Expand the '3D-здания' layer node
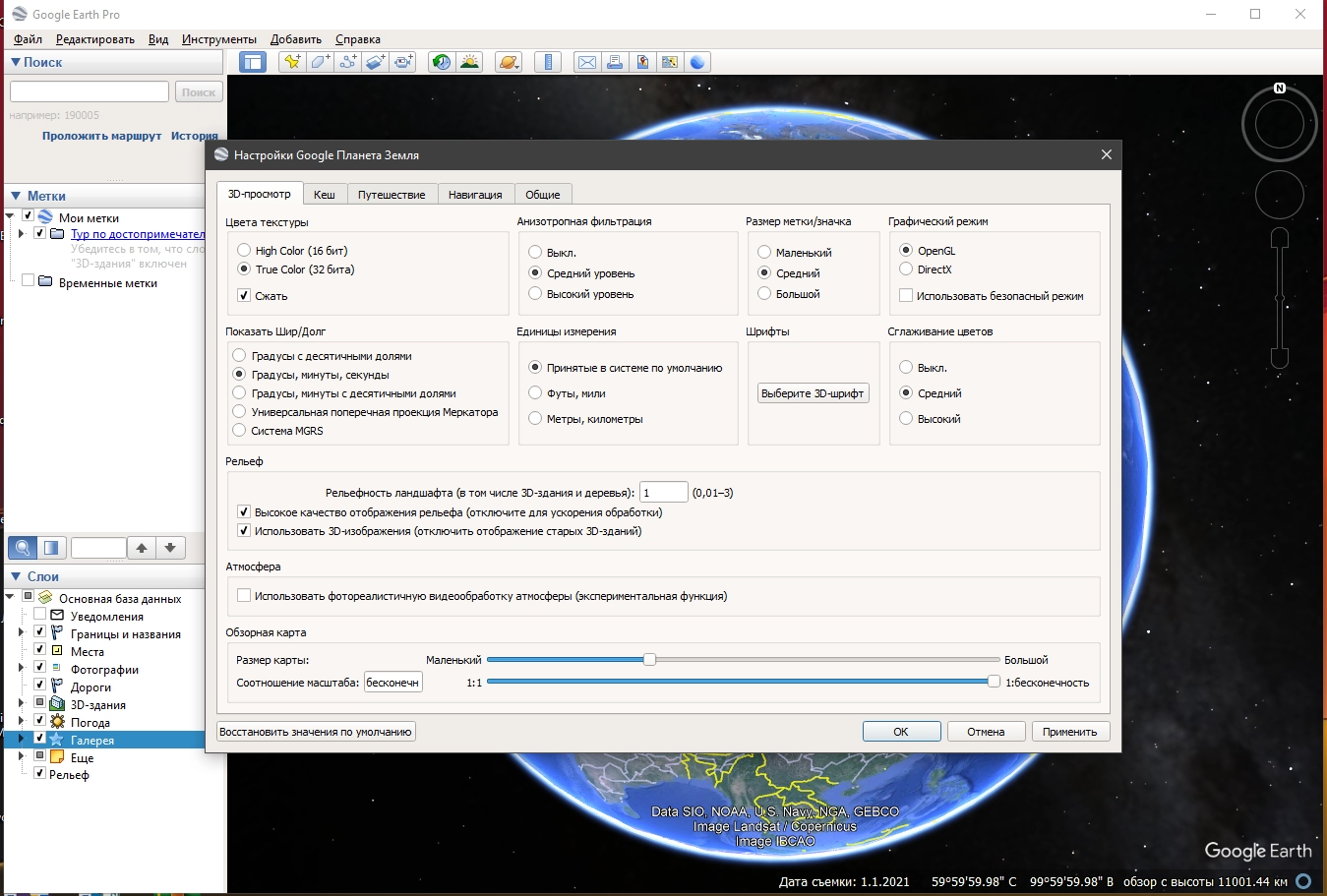The image size is (1327, 896). tap(22, 703)
